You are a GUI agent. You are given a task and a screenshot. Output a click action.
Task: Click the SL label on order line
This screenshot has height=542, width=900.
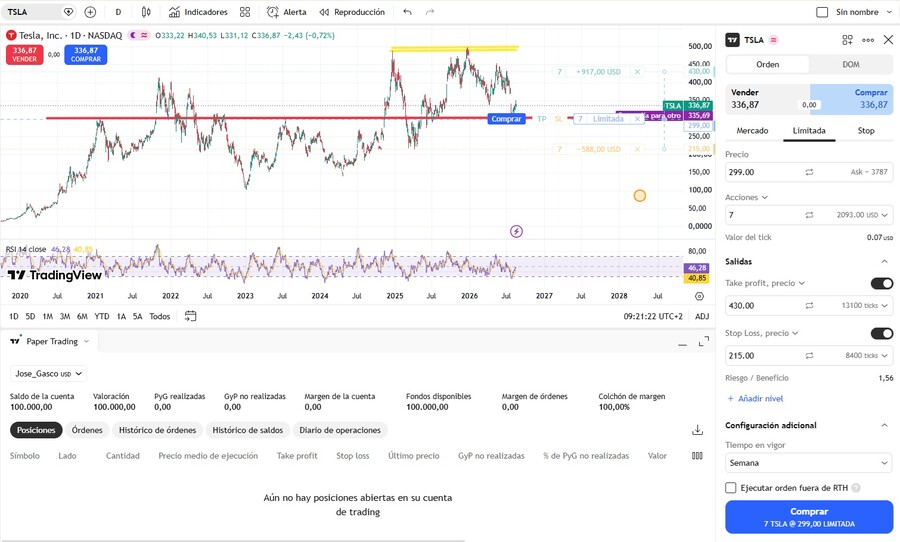tap(558, 119)
